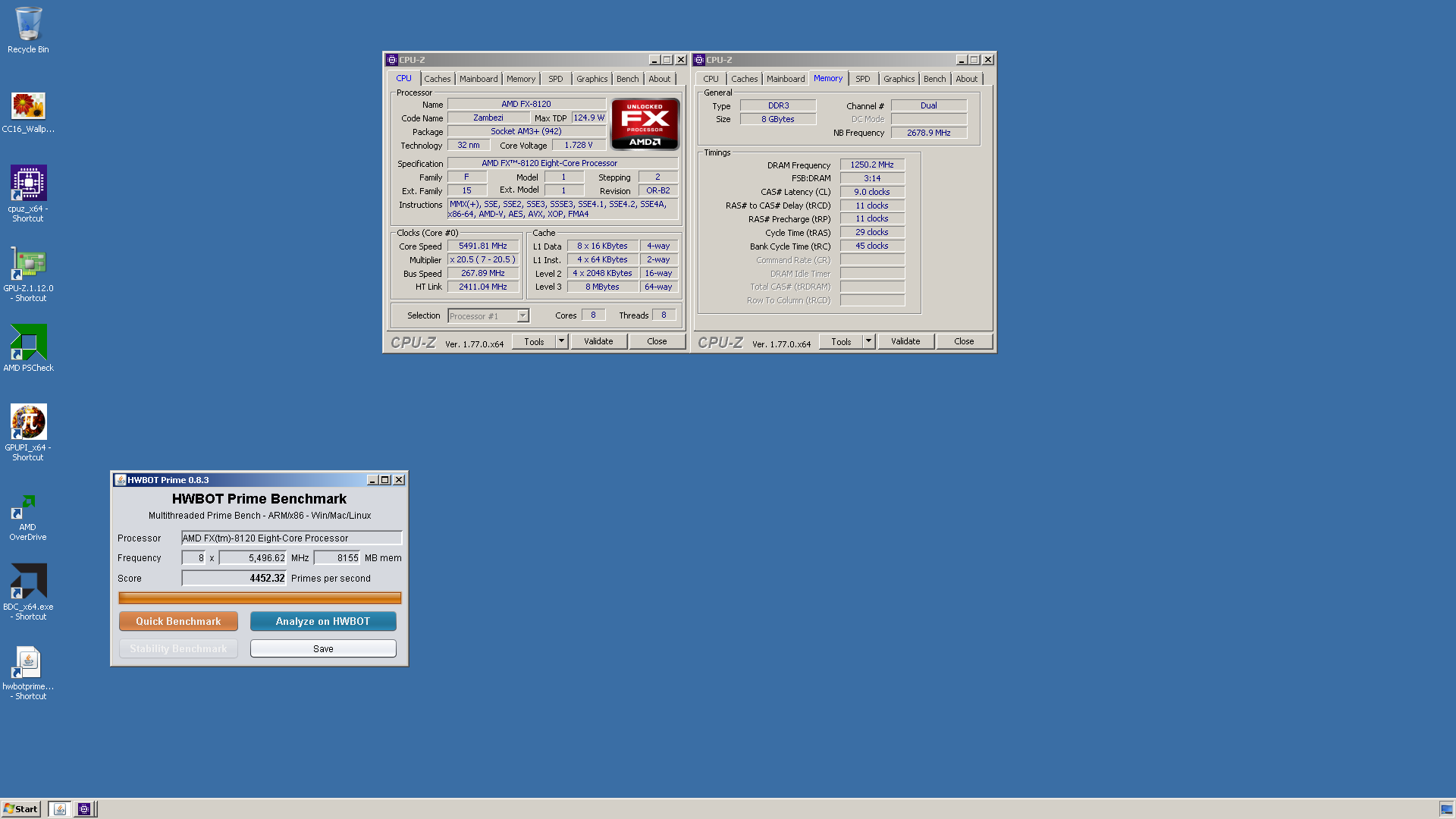1456x819 pixels.
Task: Click Validate in left CPU-Z window
Action: coord(598,341)
